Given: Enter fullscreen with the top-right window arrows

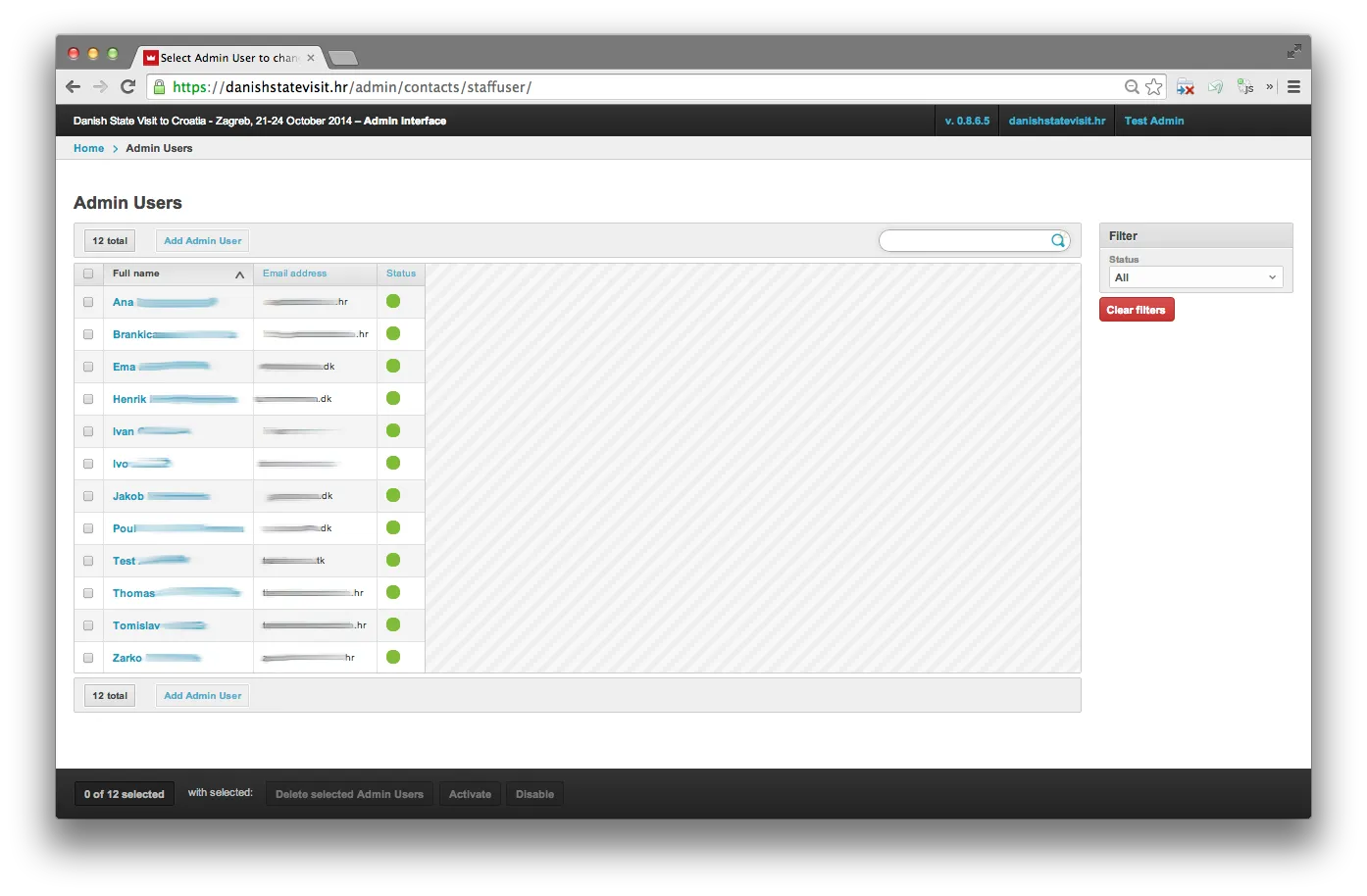Looking at the screenshot, I should (x=1293, y=51).
